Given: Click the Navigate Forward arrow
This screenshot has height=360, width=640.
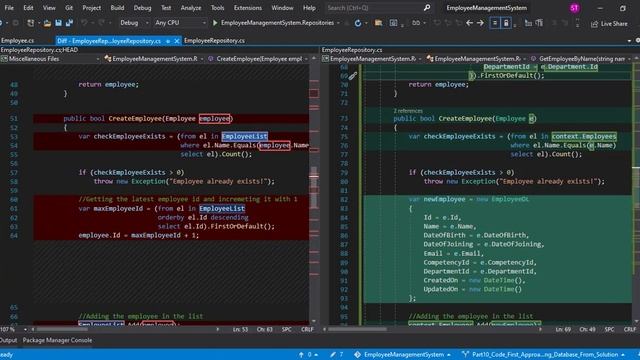Looking at the screenshot, I should pyautogui.click(x=480, y=23).
